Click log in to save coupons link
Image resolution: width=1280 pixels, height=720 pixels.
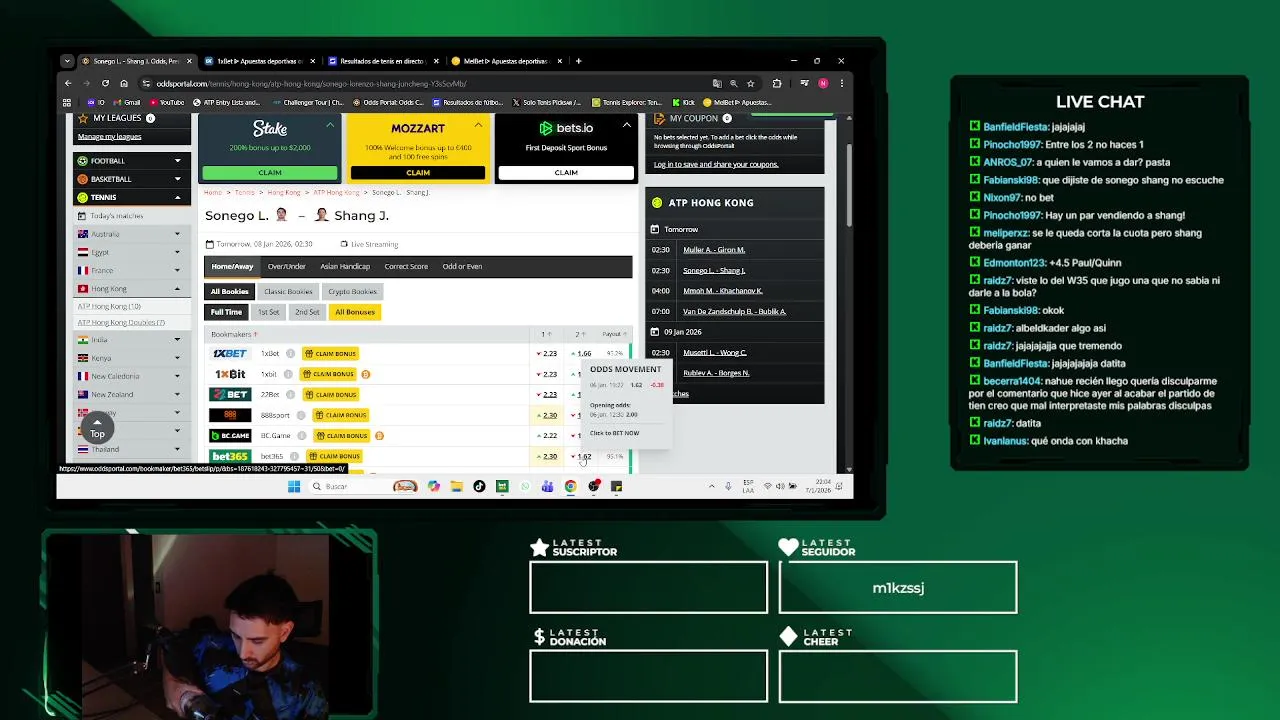point(716,164)
